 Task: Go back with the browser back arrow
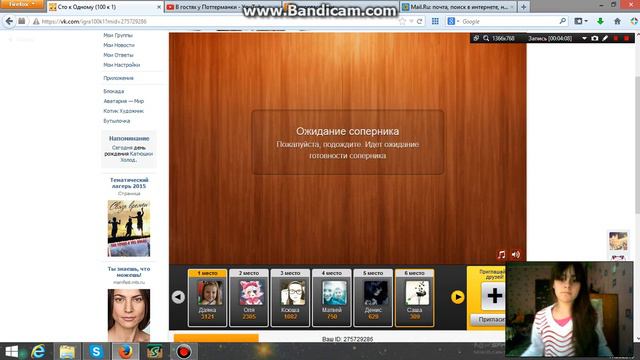point(9,21)
